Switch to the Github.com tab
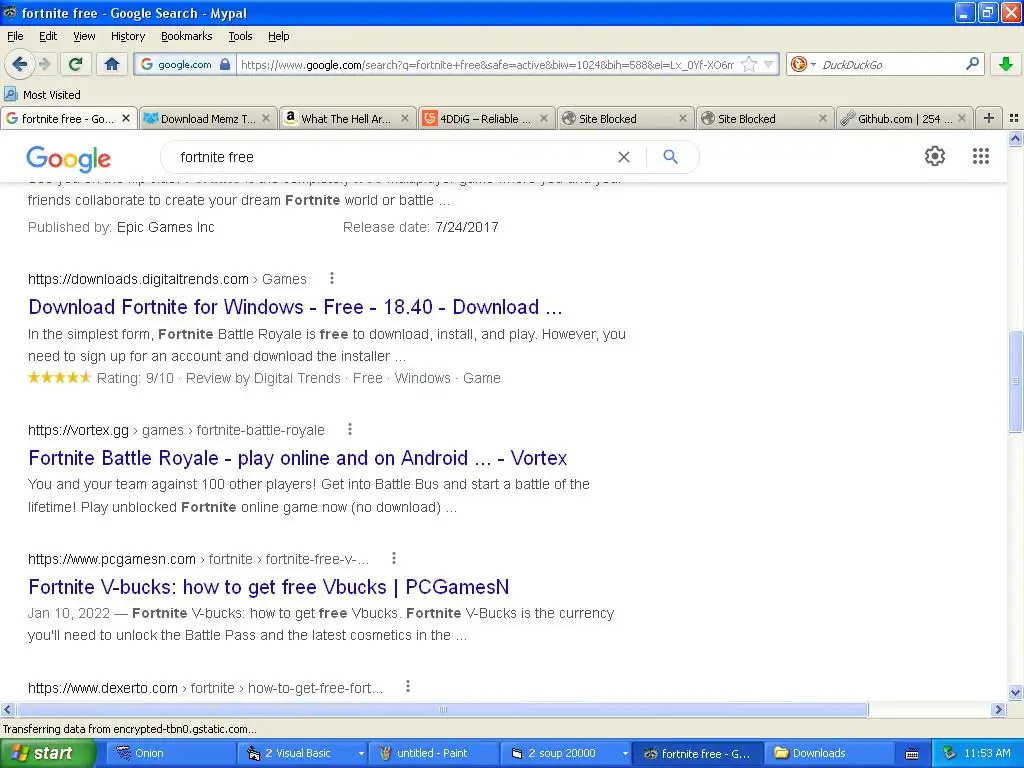This screenshot has width=1024, height=768. (904, 118)
